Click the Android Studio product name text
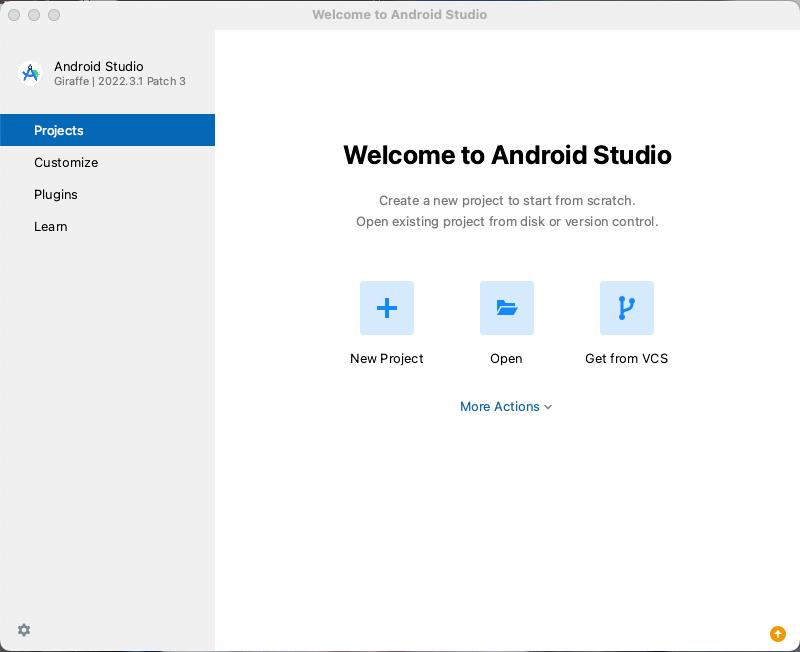Image resolution: width=800 pixels, height=652 pixels. (x=98, y=66)
